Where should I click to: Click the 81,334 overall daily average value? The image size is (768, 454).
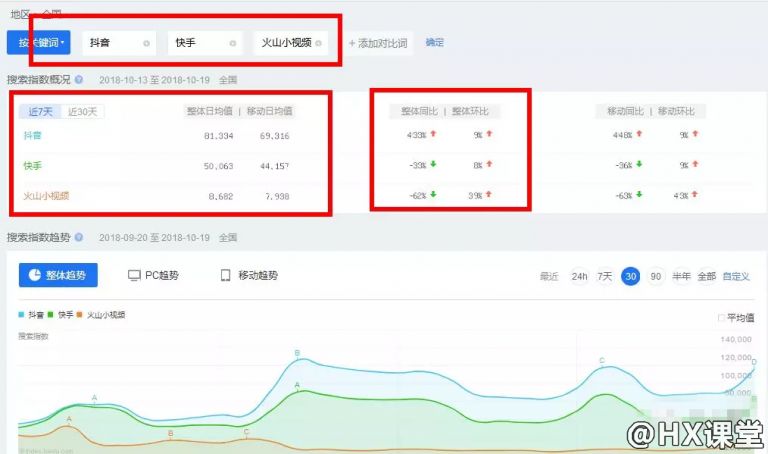[218, 136]
